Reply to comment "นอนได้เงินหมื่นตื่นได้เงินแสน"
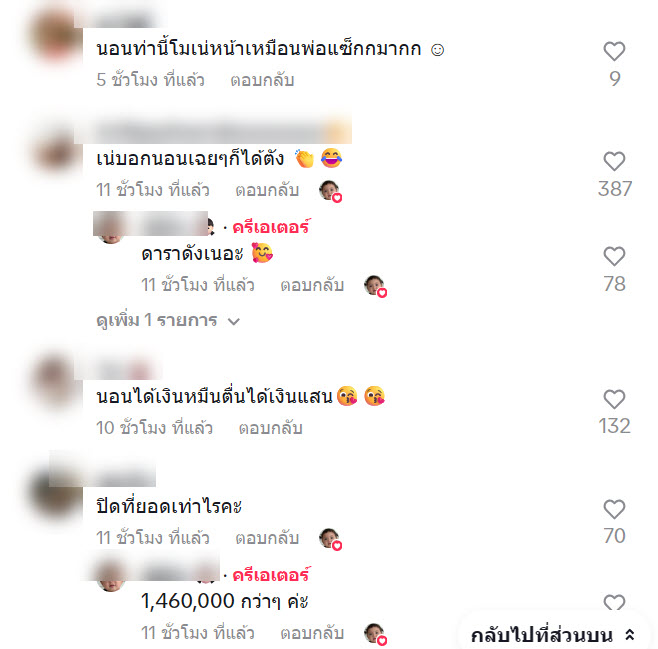 (x=271, y=428)
